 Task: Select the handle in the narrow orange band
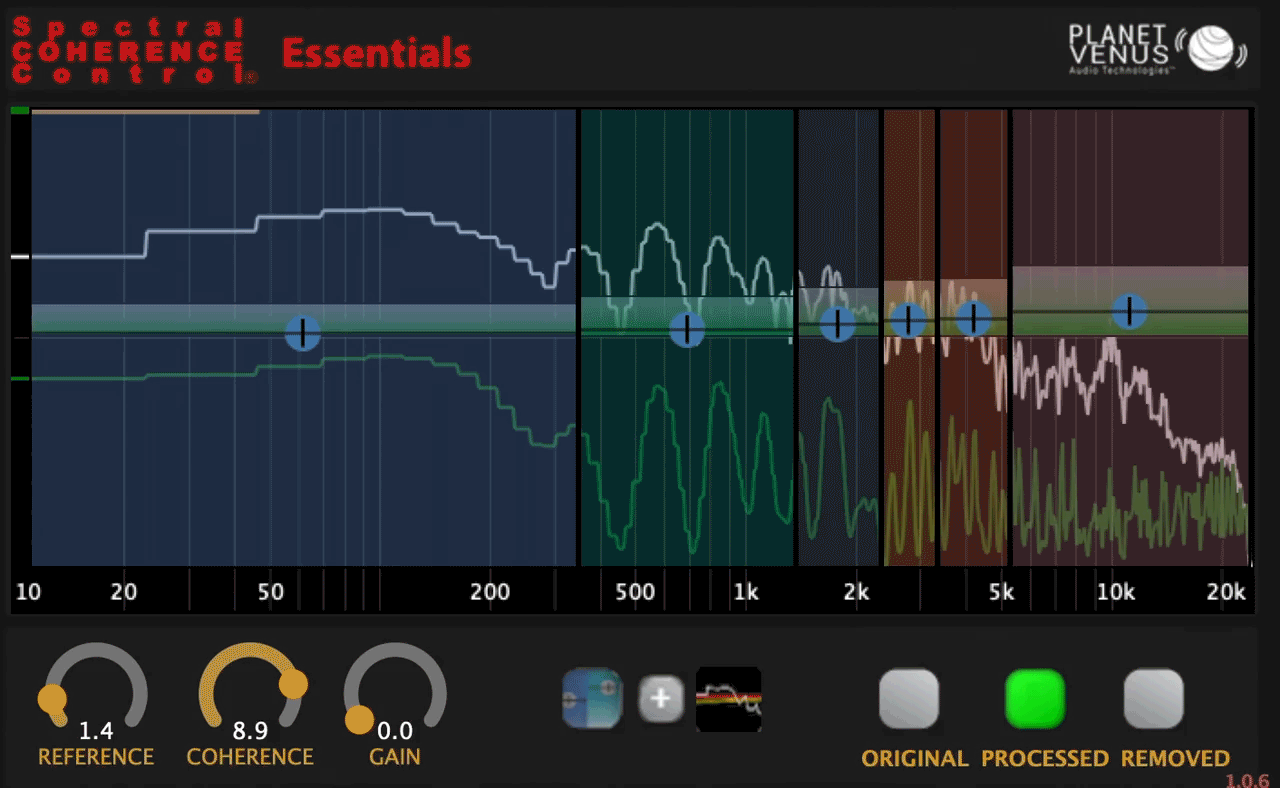coord(908,320)
